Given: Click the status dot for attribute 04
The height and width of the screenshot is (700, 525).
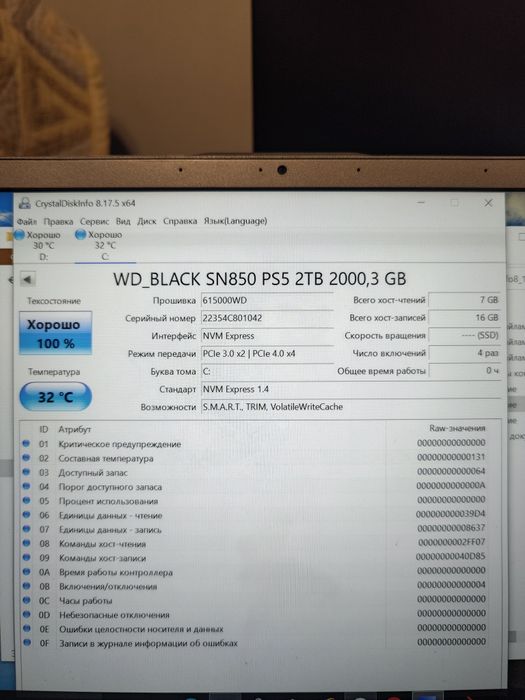Looking at the screenshot, I should point(26,486).
